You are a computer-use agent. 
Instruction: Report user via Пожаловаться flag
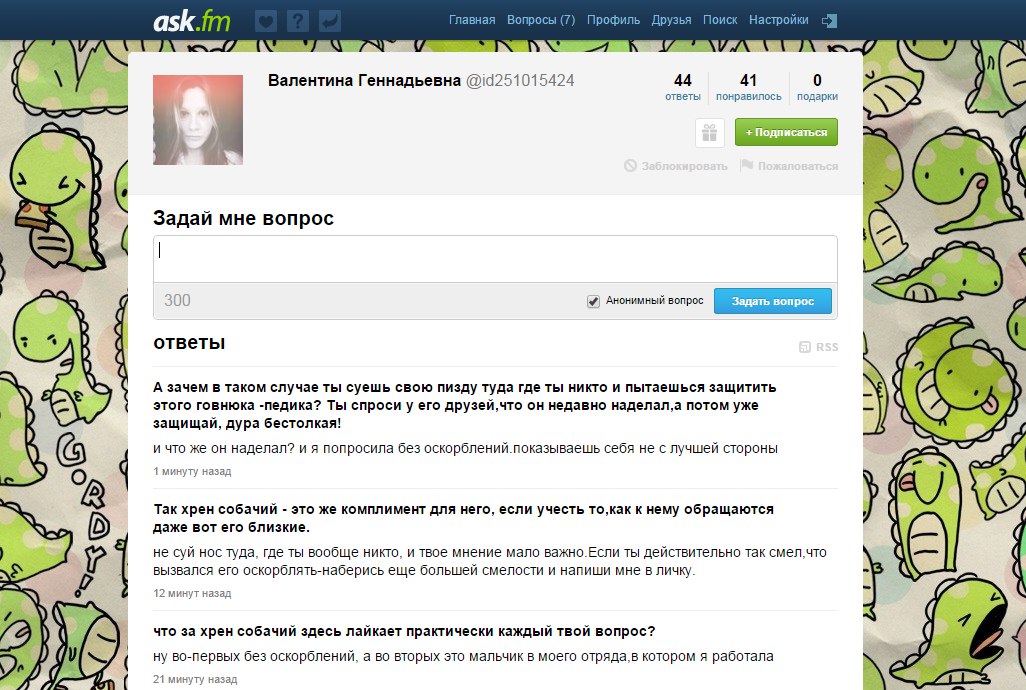[789, 166]
